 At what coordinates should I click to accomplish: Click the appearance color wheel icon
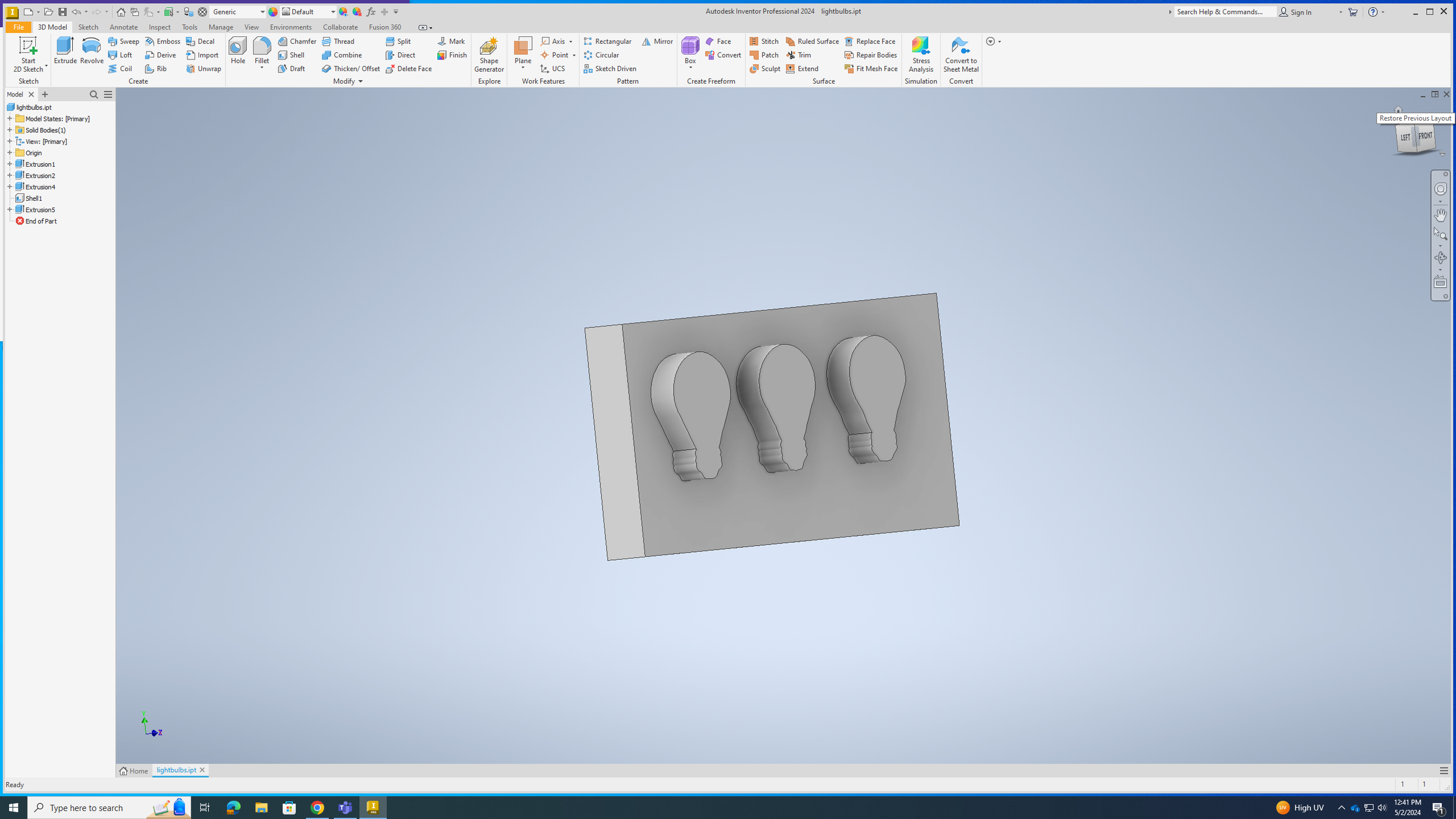coord(273,12)
